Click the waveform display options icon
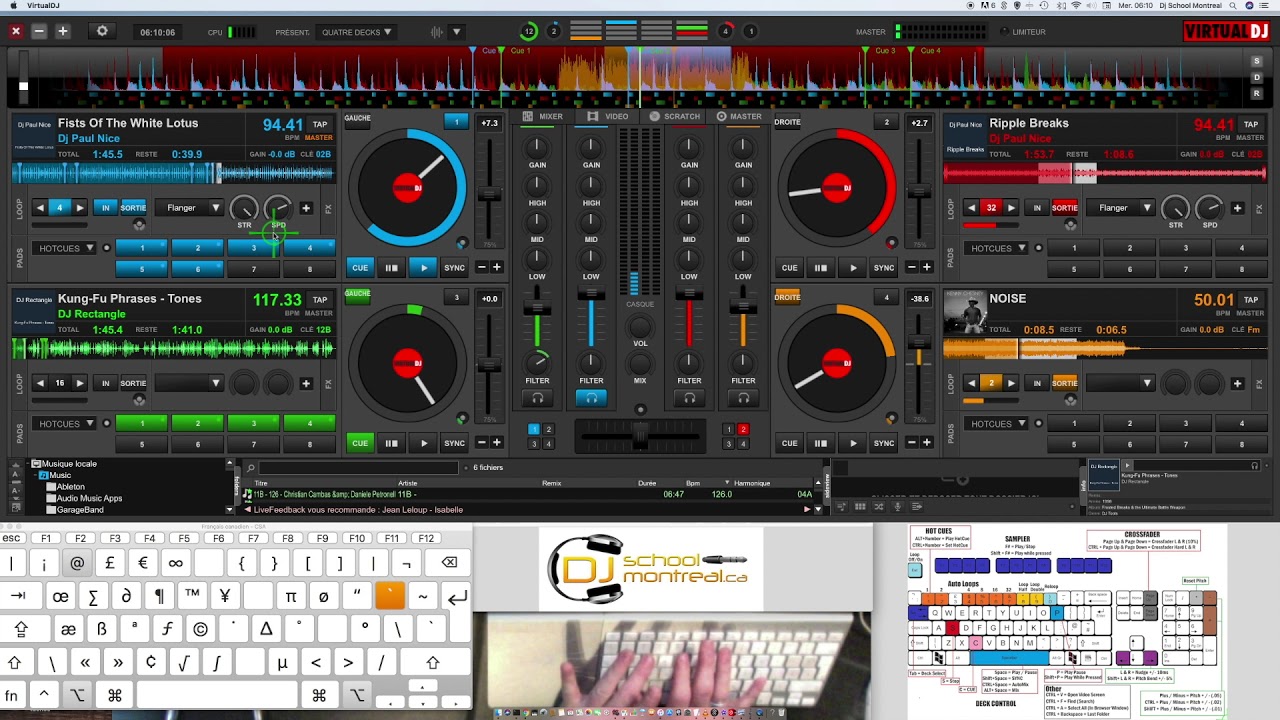Screen dimensions: 1280x720 436,32
